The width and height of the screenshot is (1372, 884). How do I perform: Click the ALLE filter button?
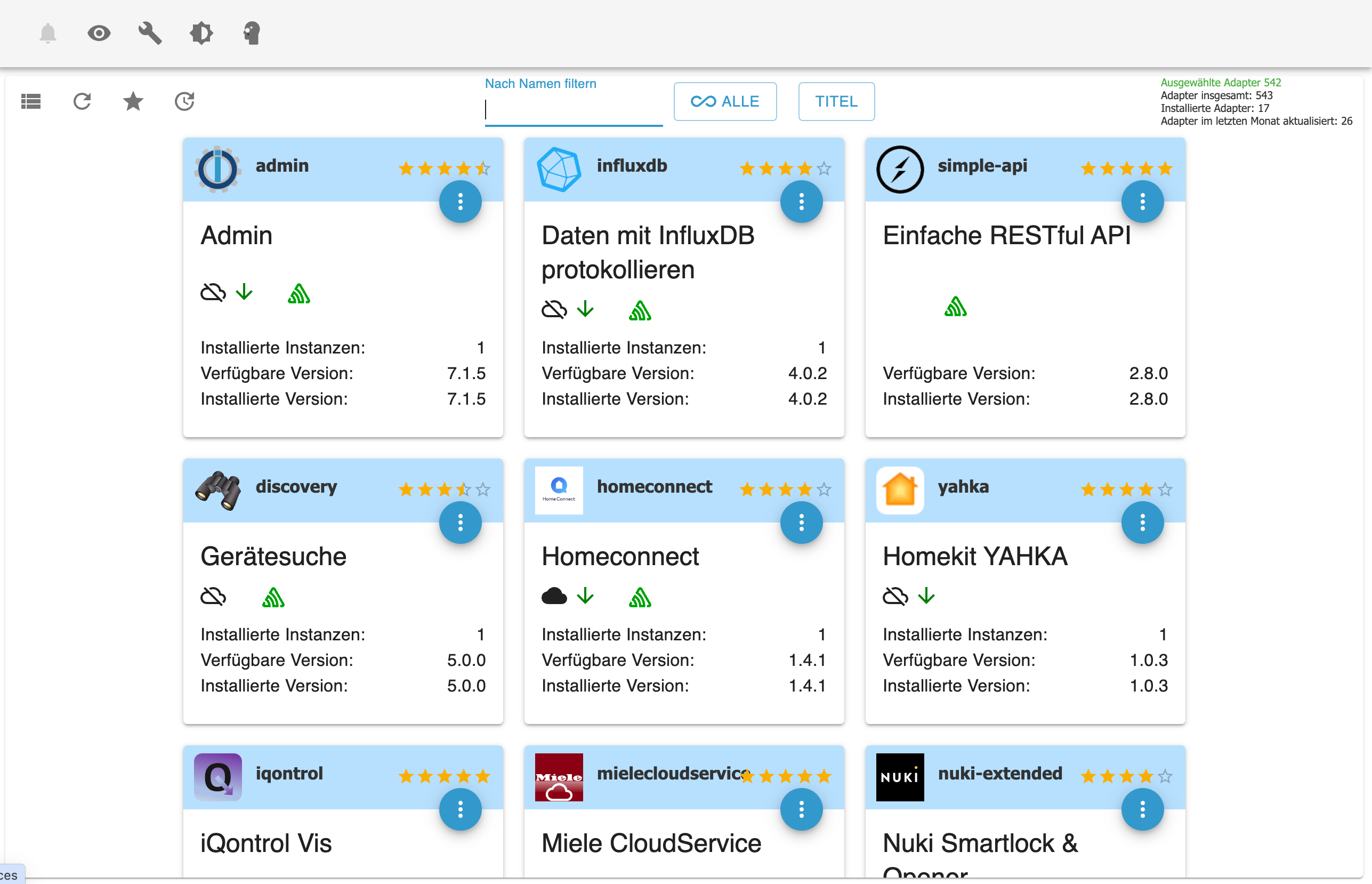725,102
